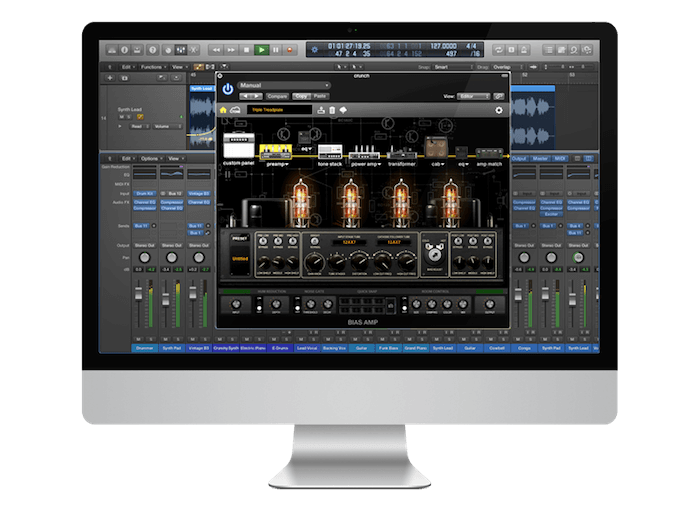Toggle the BIAS plugin power bypass button

[x=228, y=89]
